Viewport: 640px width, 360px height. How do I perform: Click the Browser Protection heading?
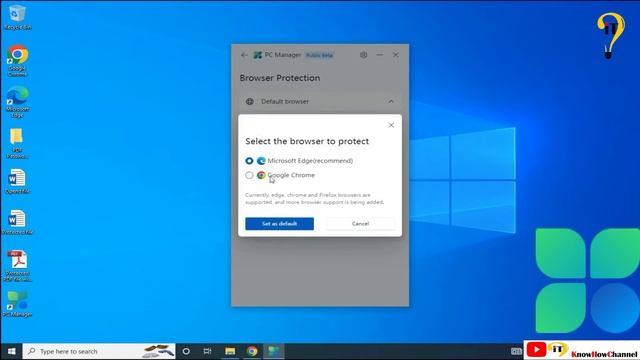280,78
